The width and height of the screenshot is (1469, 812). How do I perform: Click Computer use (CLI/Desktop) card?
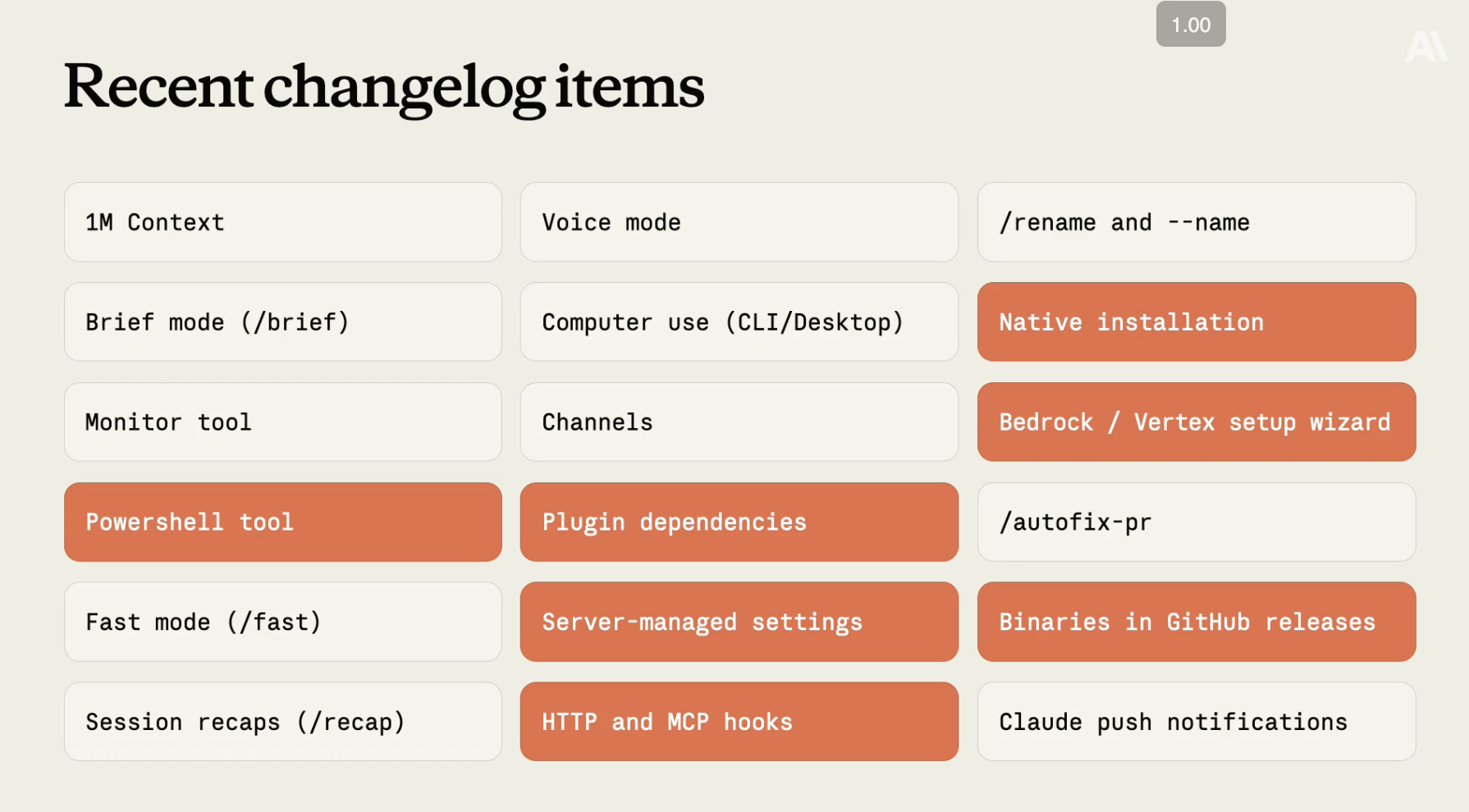click(739, 322)
